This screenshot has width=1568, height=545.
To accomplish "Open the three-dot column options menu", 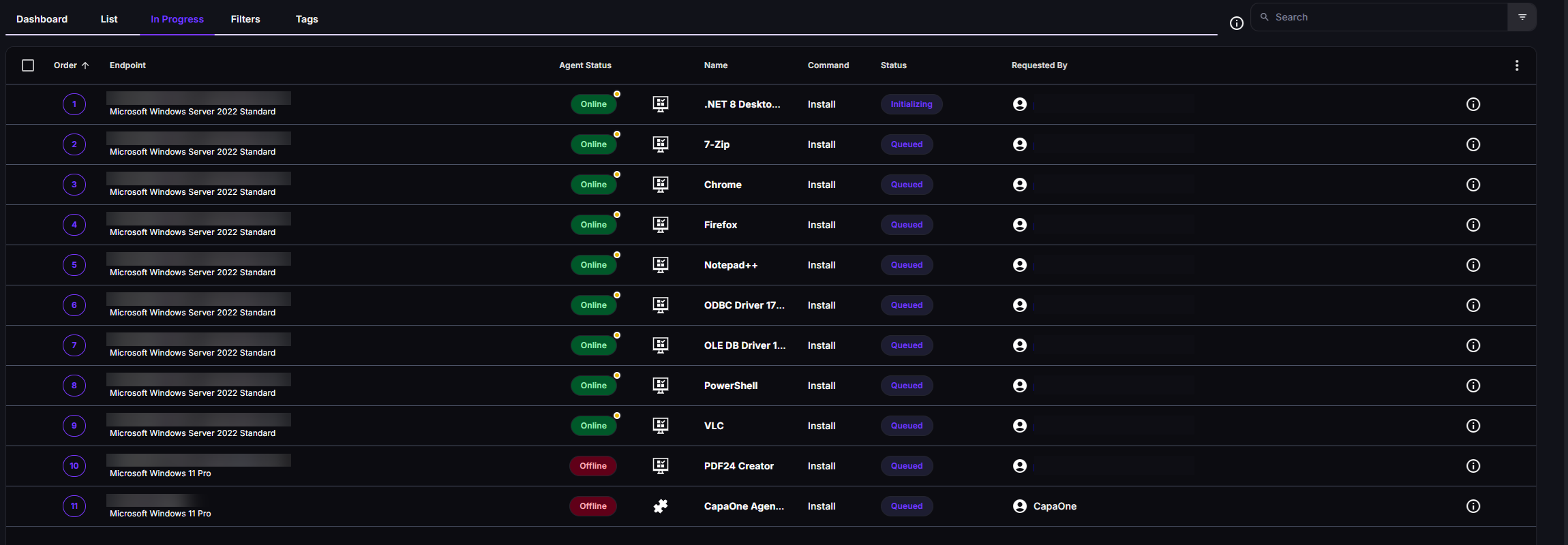I will pyautogui.click(x=1517, y=65).
